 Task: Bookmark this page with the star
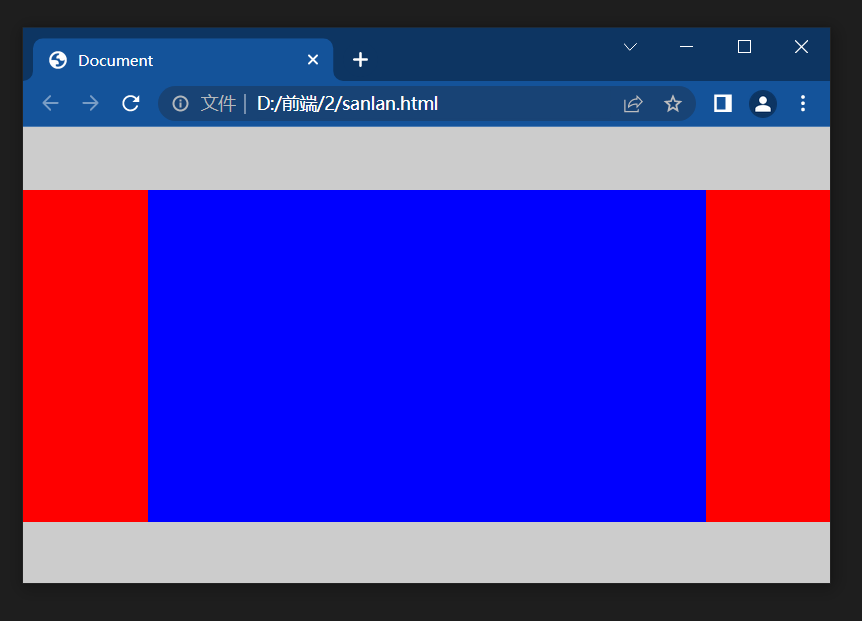click(x=672, y=103)
